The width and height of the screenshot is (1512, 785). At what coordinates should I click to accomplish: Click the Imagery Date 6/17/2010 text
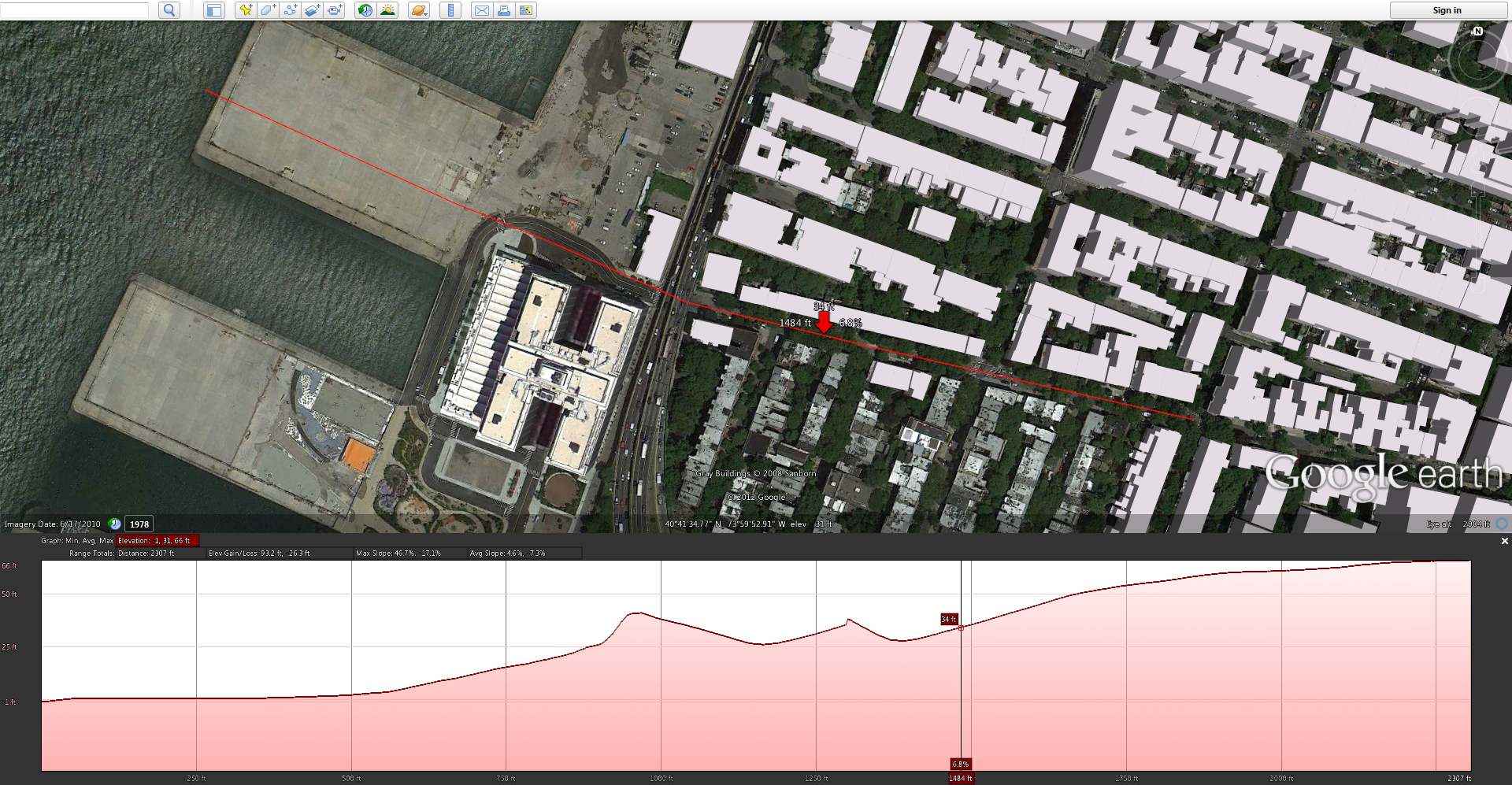53,524
